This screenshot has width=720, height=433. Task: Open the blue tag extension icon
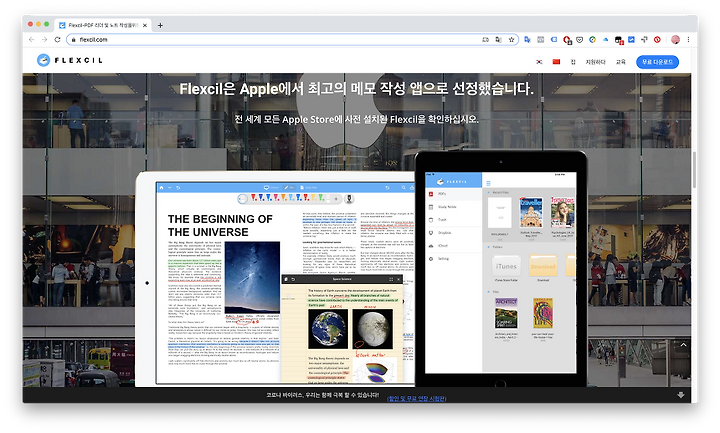(554, 39)
